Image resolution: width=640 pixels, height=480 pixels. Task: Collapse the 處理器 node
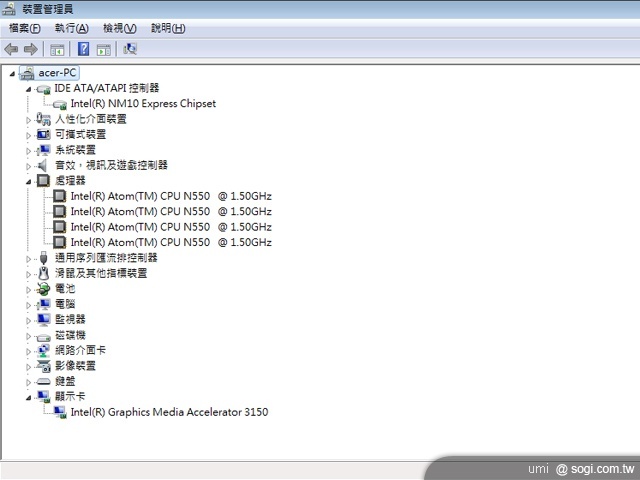coord(28,182)
